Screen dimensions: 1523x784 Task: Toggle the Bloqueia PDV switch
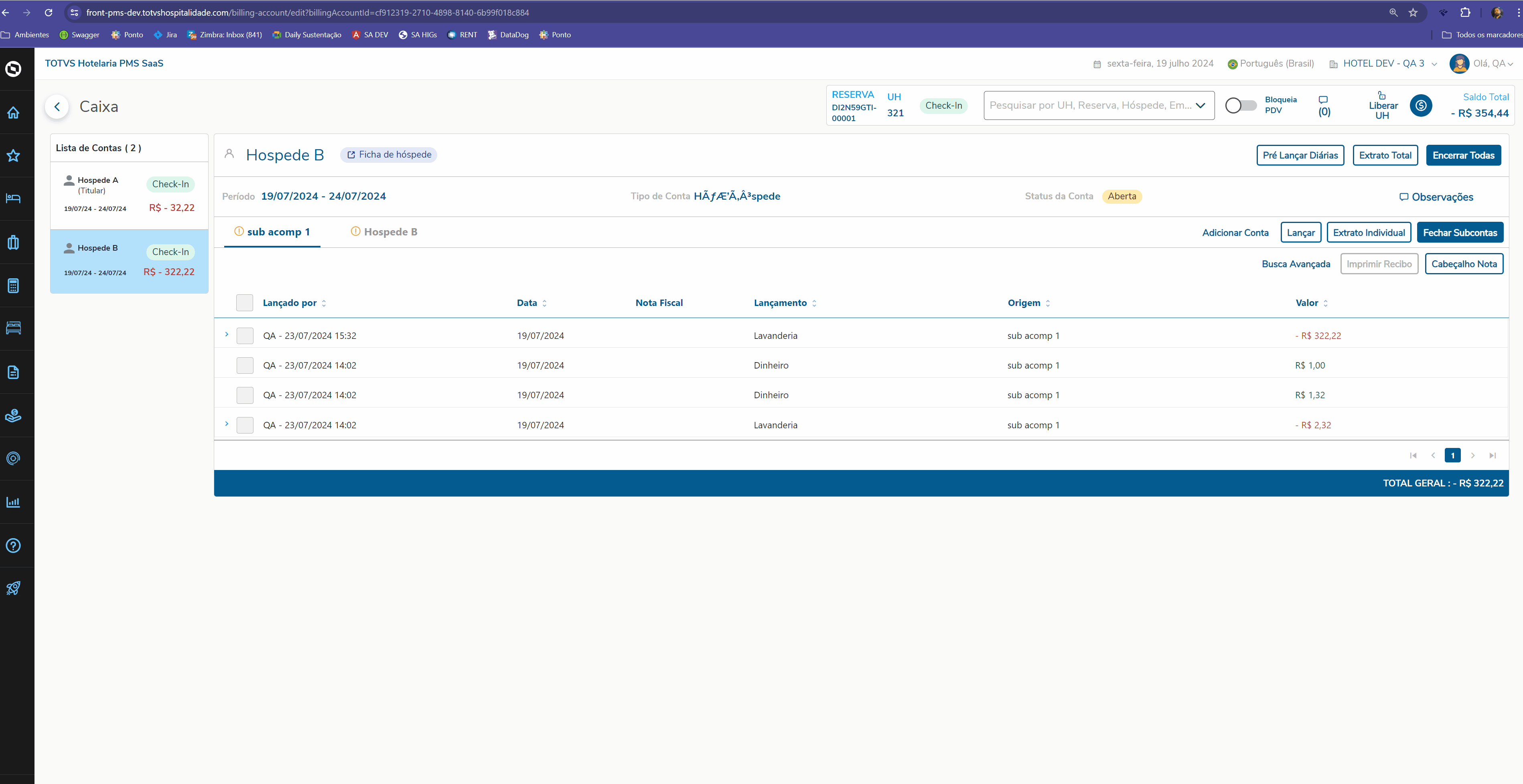coord(1240,105)
